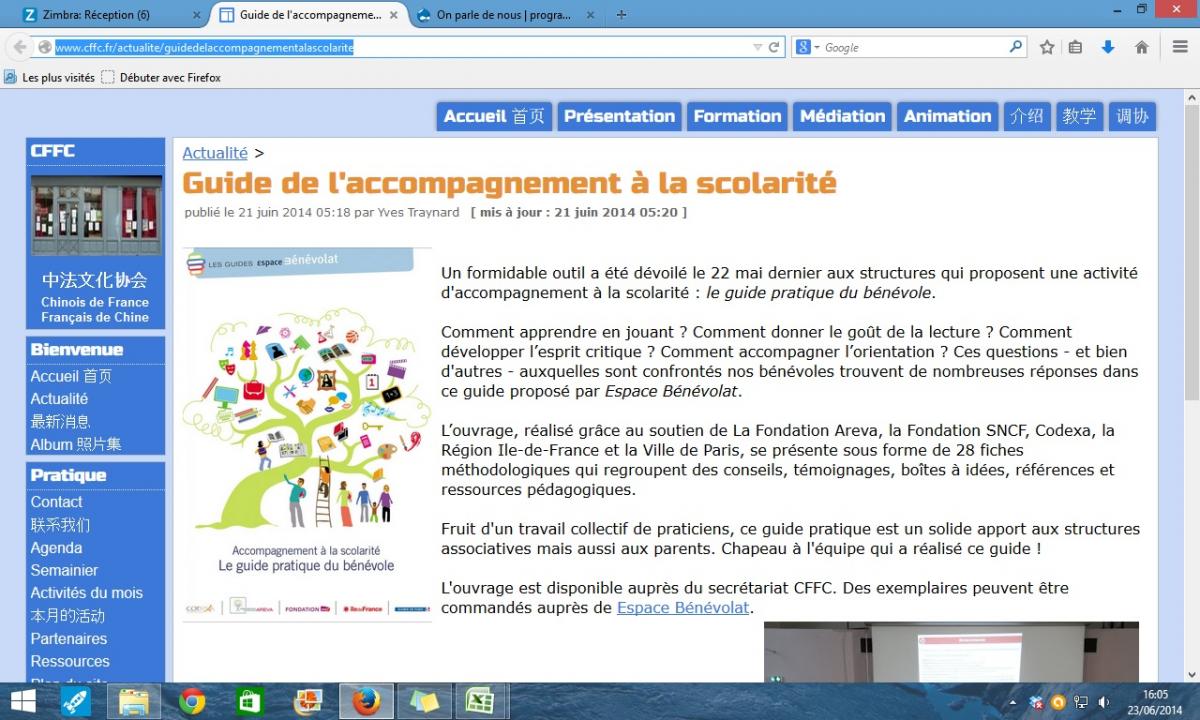Open sidebar link Ressources
The width and height of the screenshot is (1200, 720).
70,661
